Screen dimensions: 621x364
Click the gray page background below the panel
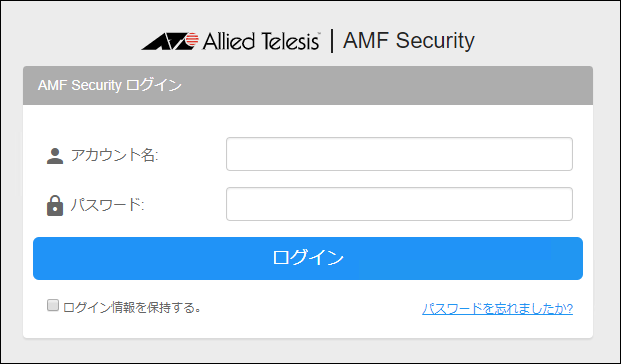(x=309, y=351)
